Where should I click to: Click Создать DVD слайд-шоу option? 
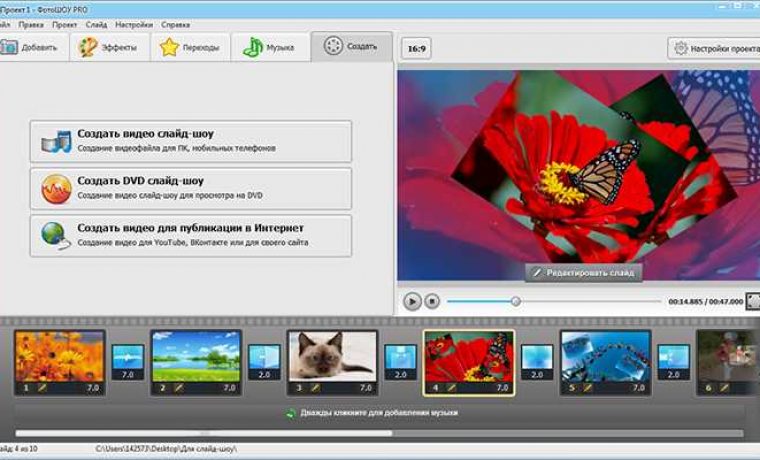click(x=191, y=189)
